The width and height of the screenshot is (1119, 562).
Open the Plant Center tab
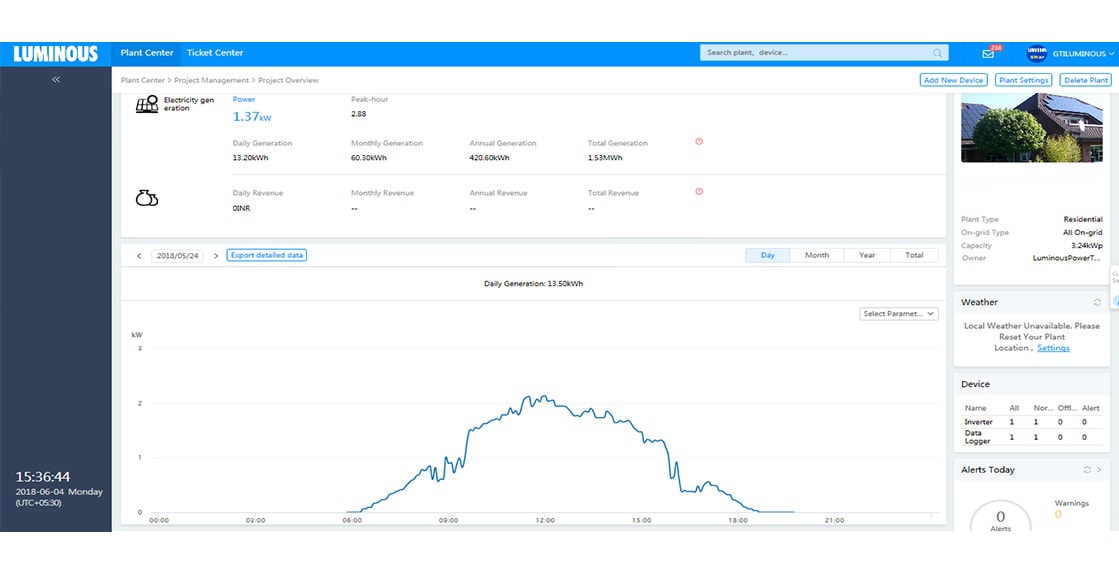pos(147,53)
